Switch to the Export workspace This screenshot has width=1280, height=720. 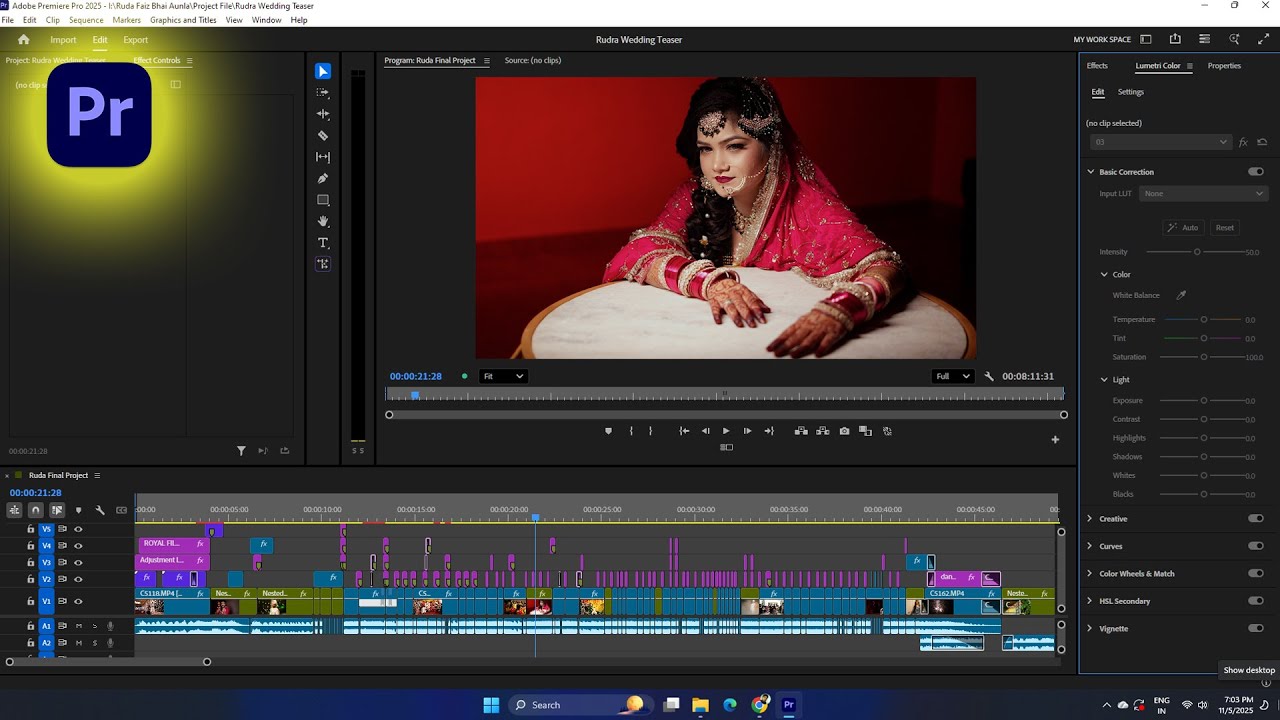pos(136,40)
